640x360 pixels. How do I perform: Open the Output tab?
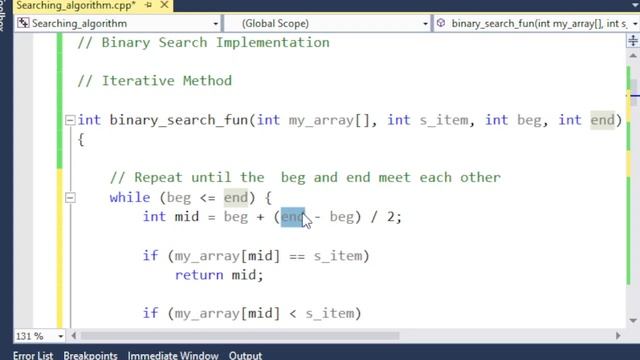[x=245, y=355]
